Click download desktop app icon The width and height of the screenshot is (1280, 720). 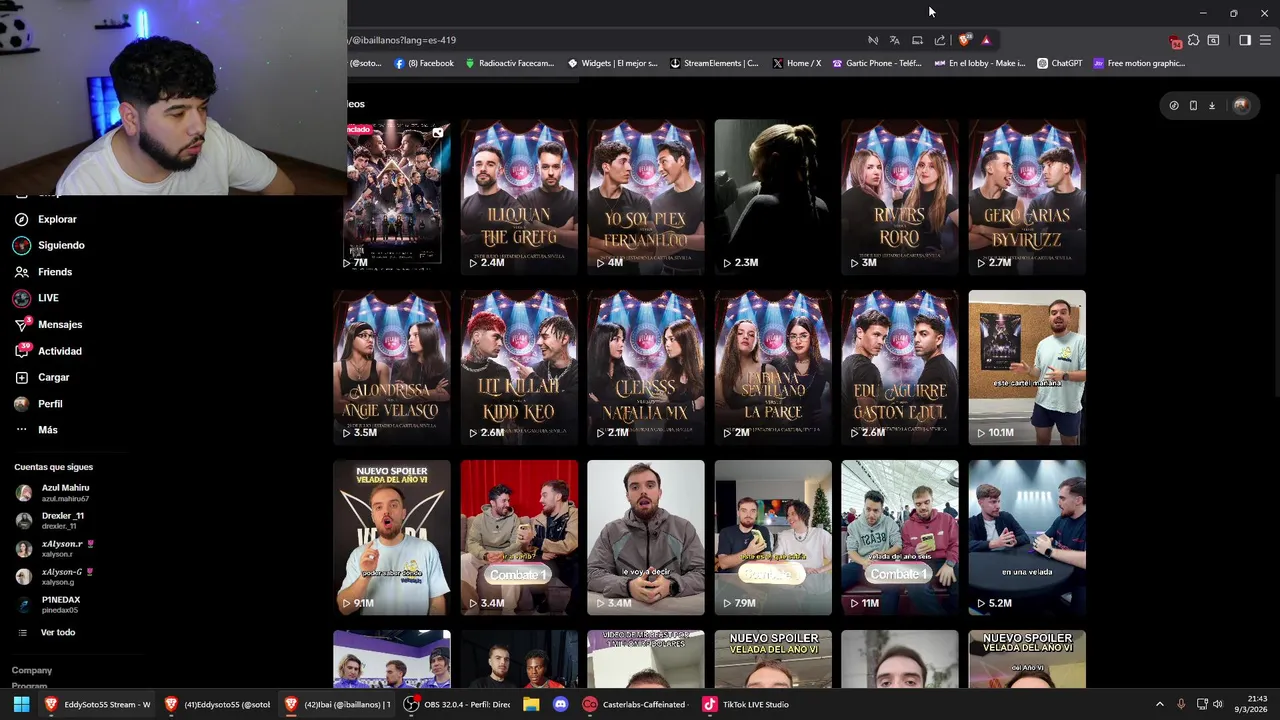pyautogui.click(x=1212, y=105)
